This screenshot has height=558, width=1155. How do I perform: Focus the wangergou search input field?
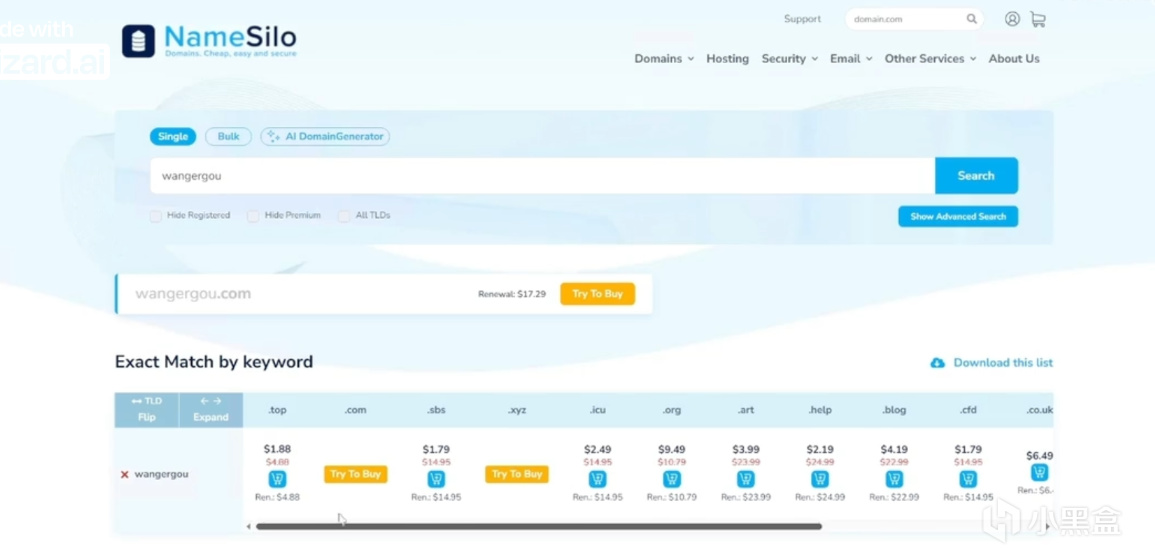coord(543,176)
